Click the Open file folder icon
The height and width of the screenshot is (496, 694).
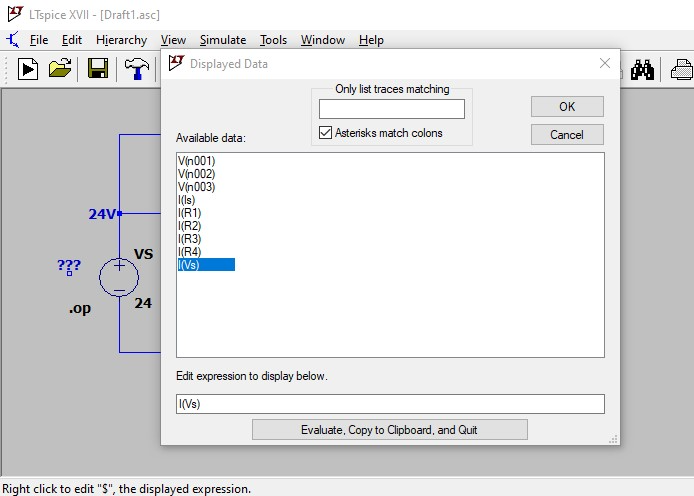[x=60, y=69]
